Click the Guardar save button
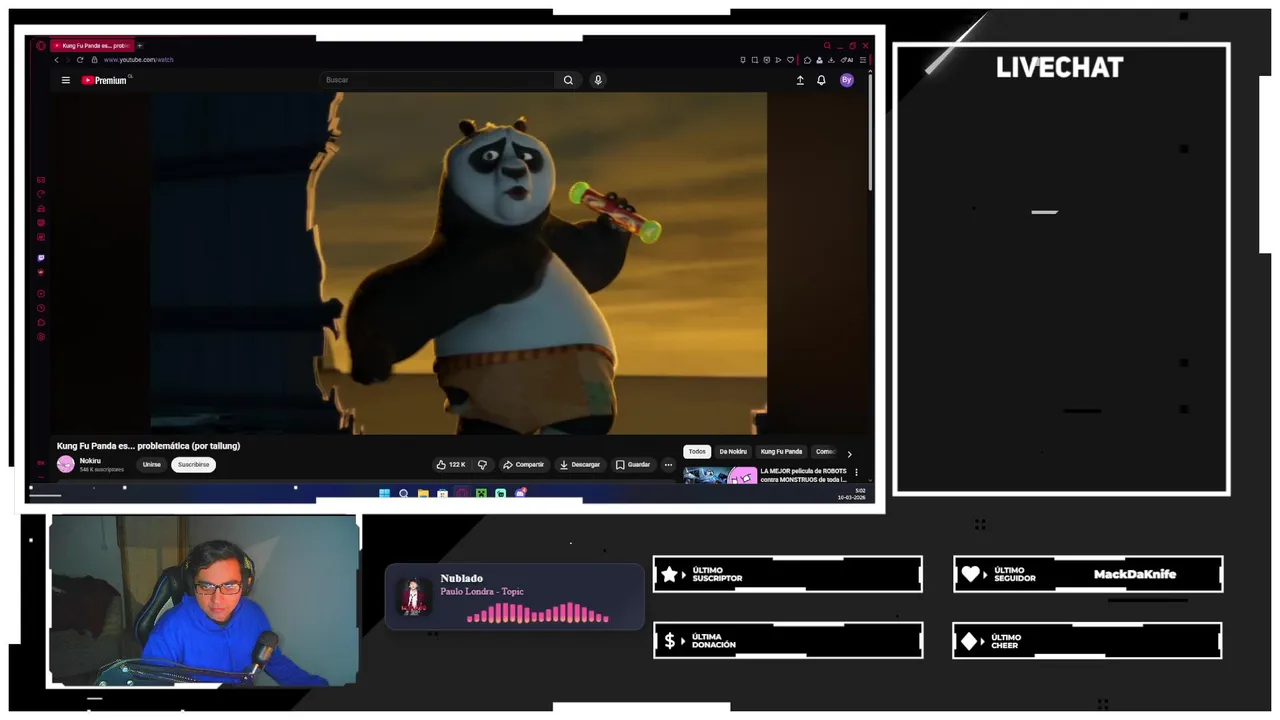Screen dimensions: 1280x720 (633, 465)
